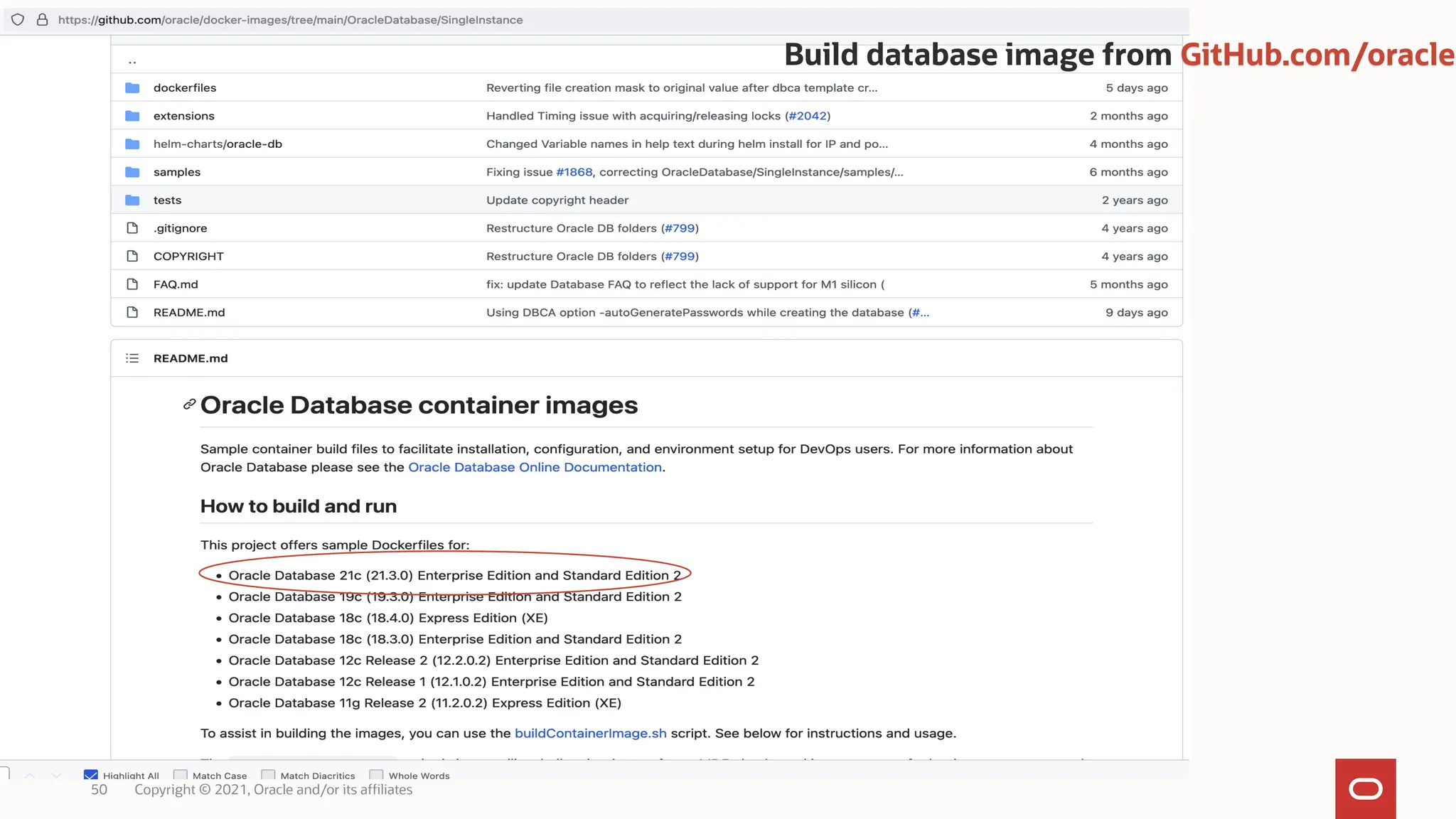Click the README.md header label

(x=191, y=358)
